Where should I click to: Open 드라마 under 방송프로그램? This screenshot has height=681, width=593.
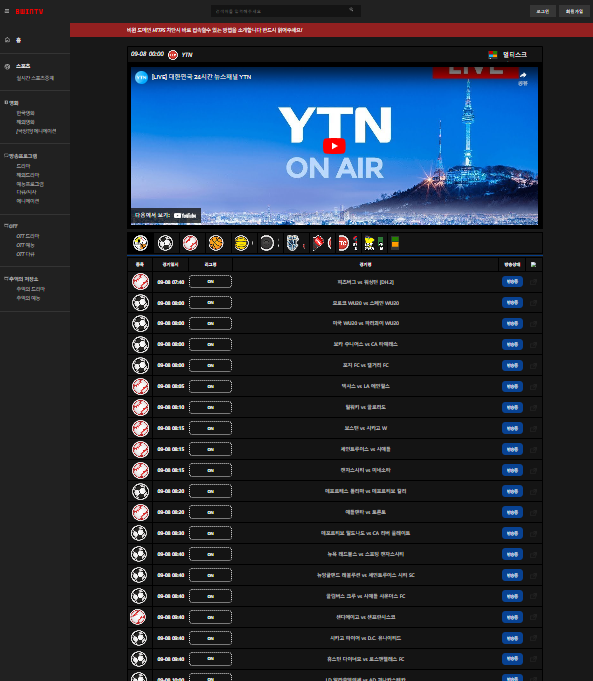(x=23, y=166)
